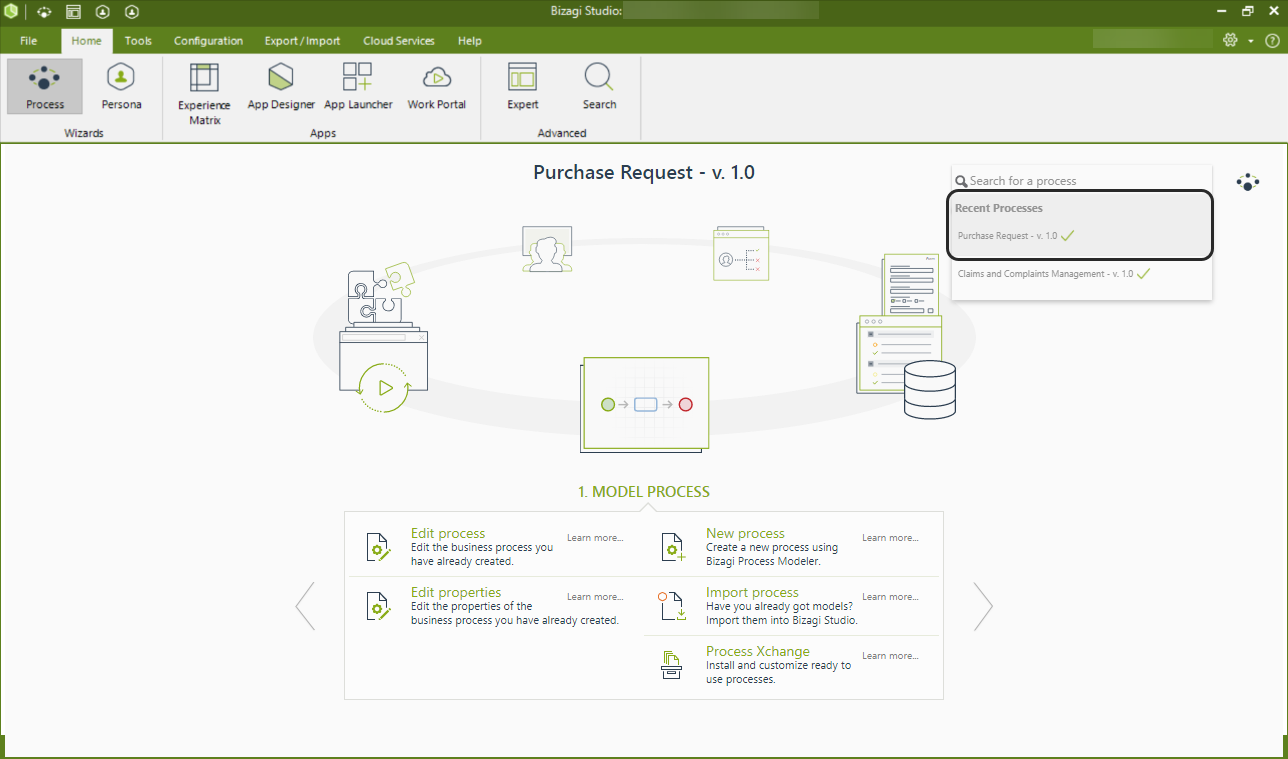Click the Edit process link
The height and width of the screenshot is (759, 1288).
(x=448, y=533)
